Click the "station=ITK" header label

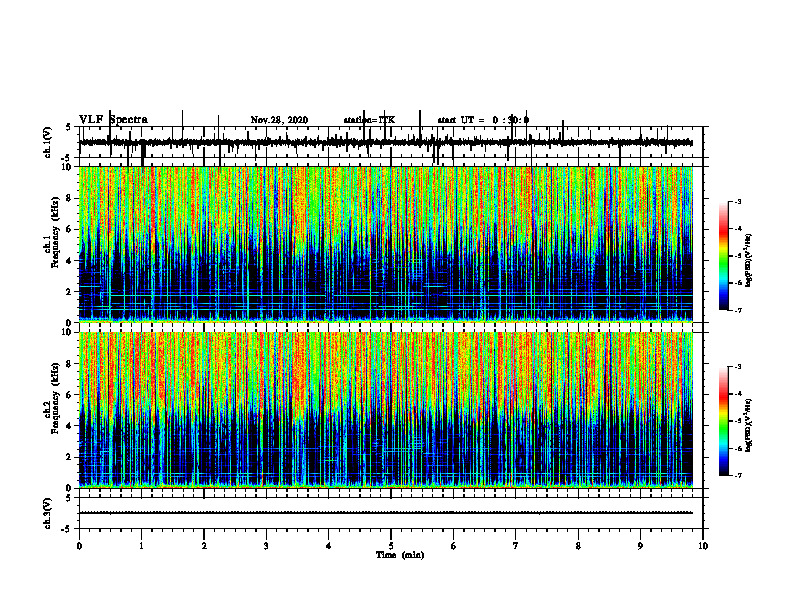click(x=369, y=120)
